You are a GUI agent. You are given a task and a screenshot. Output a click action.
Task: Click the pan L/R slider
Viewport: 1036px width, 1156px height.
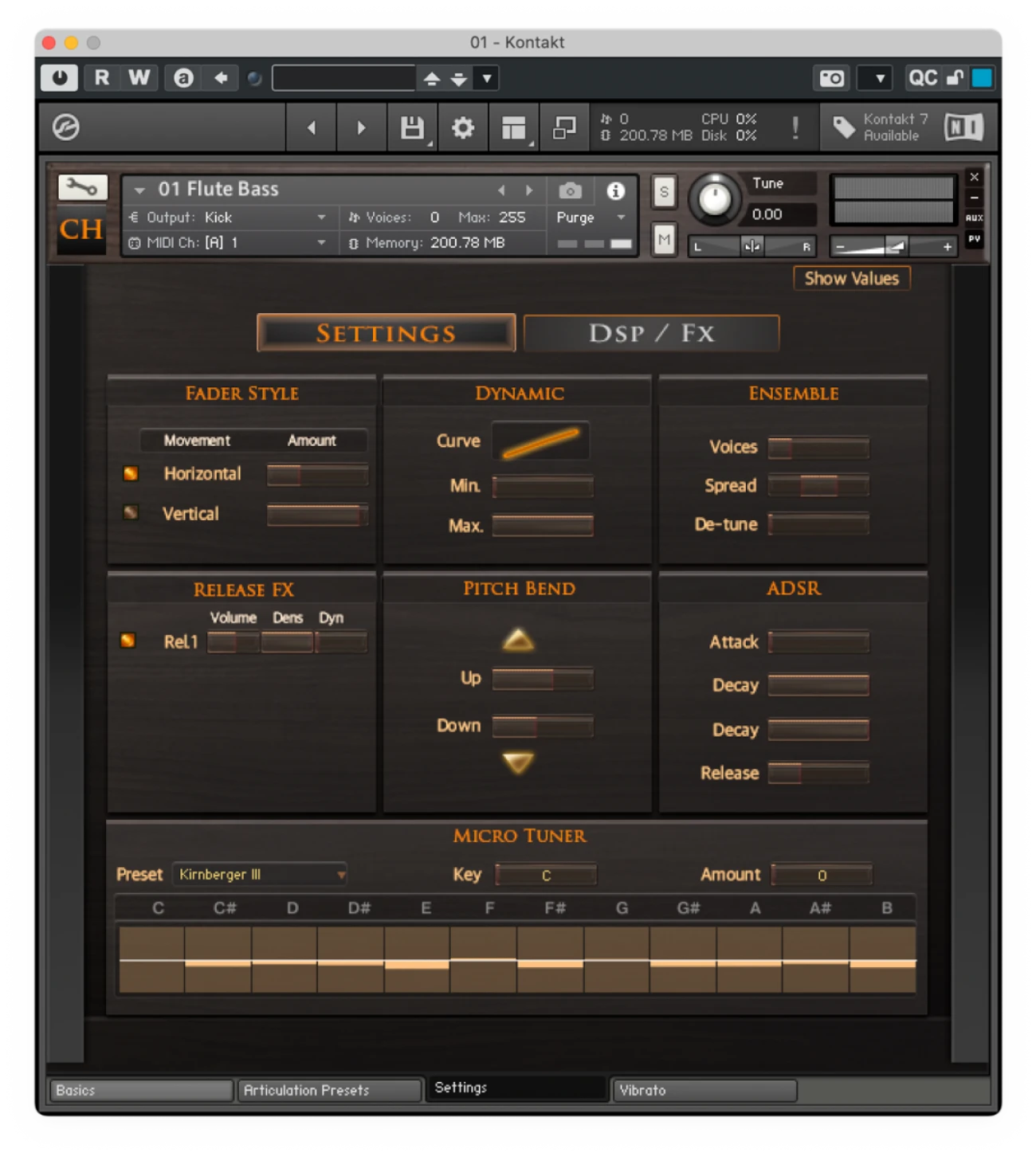click(751, 246)
